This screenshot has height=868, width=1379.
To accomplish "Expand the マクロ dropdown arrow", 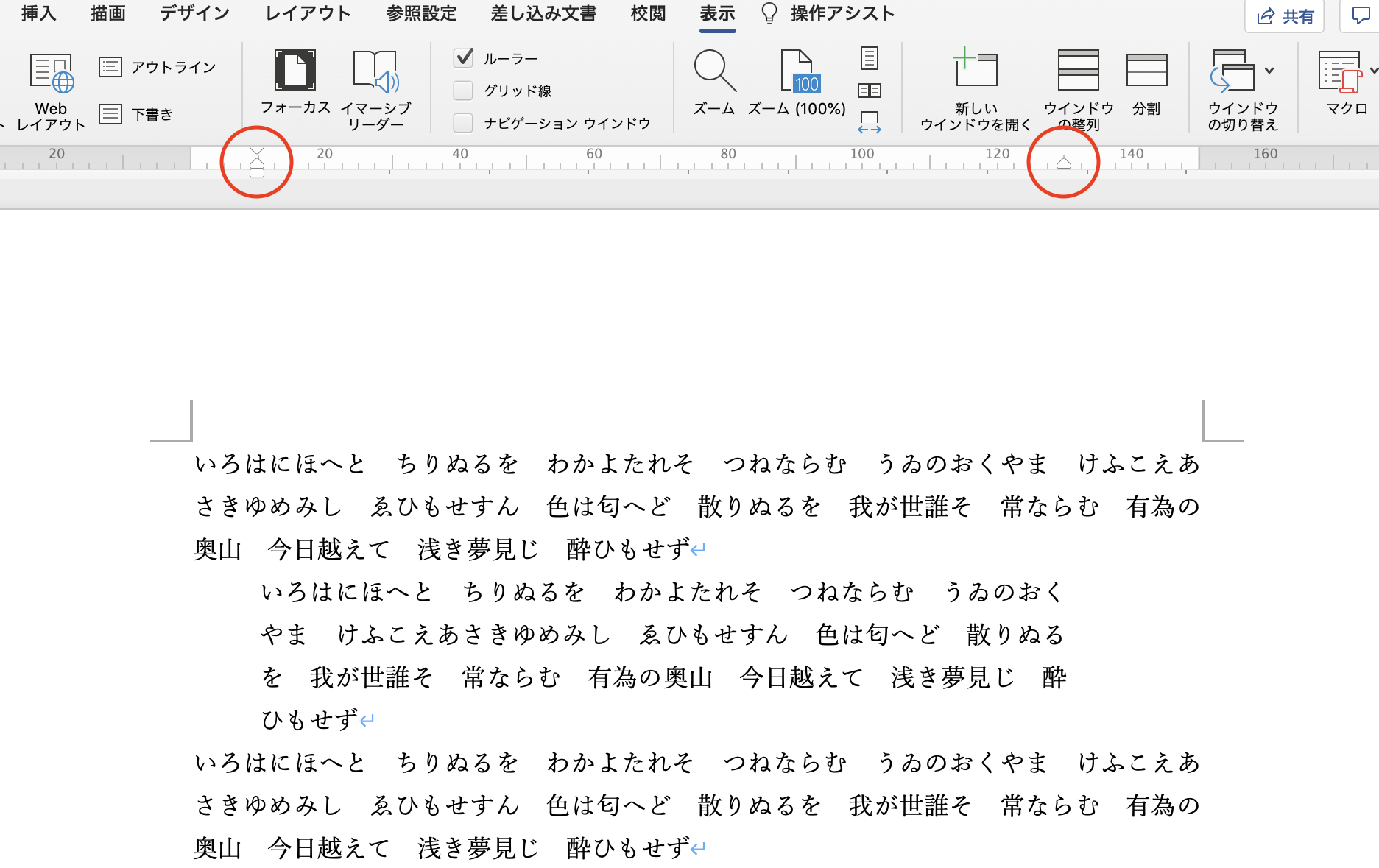I will coord(1373,71).
